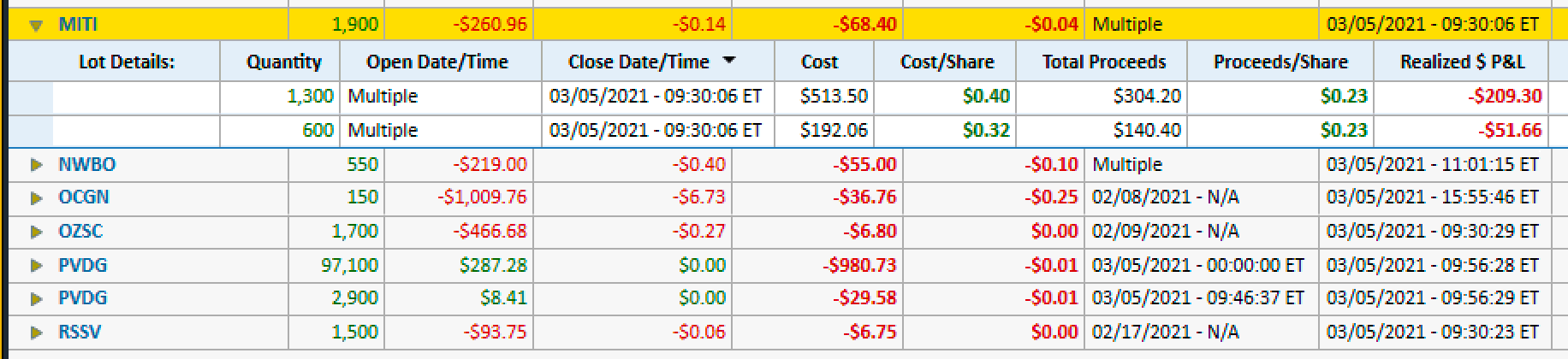Click the MITI ticker symbol

[x=78, y=25]
